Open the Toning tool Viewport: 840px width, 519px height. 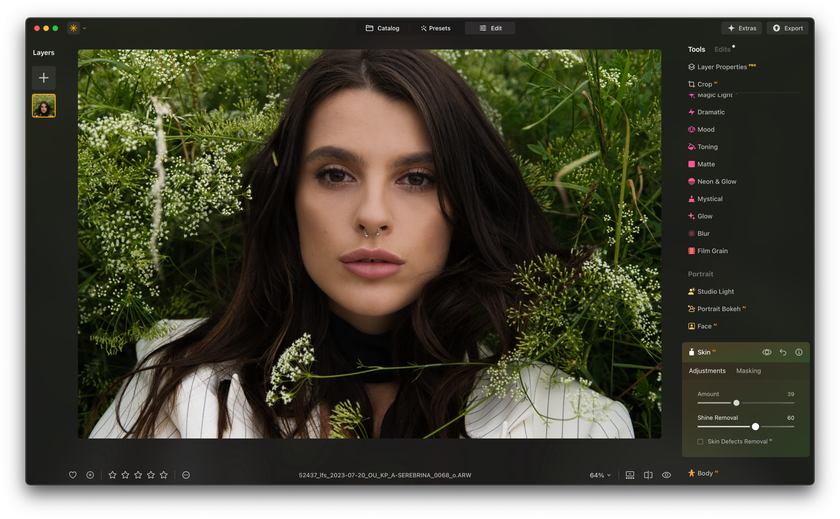pos(702,147)
